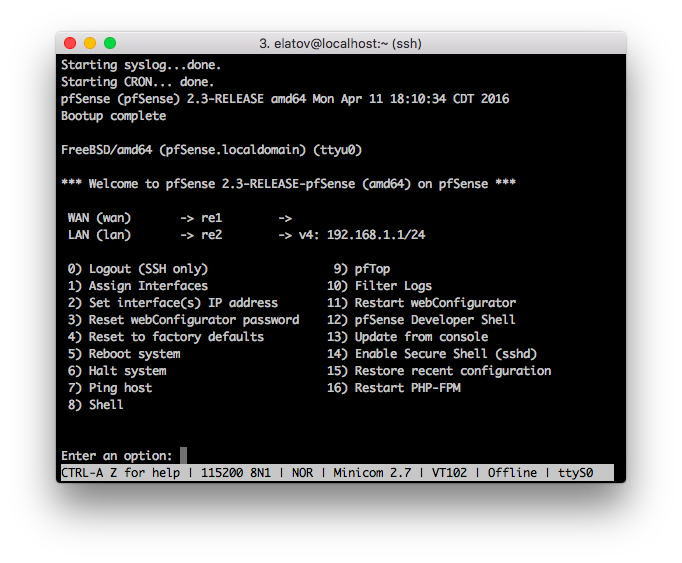
Task: Click menu option '10) Filter Logs'
Action: (379, 286)
